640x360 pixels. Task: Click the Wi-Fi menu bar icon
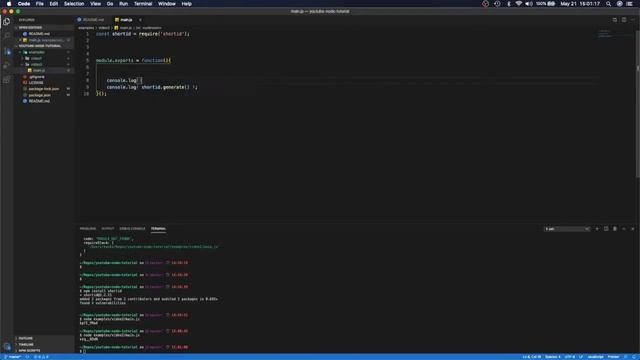[x=518, y=4]
